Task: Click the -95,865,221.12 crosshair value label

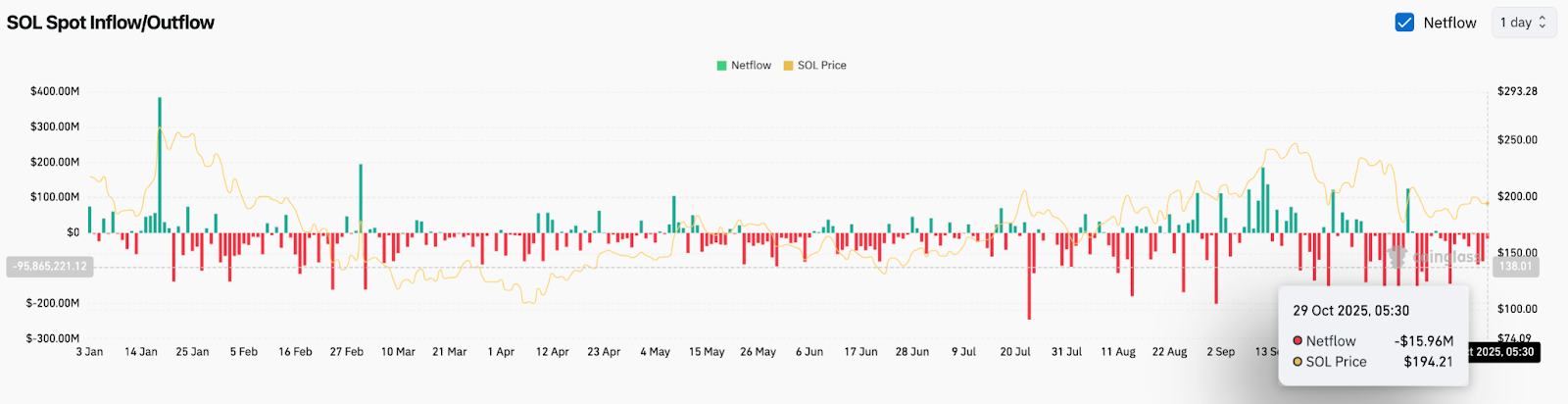Action: [x=50, y=267]
